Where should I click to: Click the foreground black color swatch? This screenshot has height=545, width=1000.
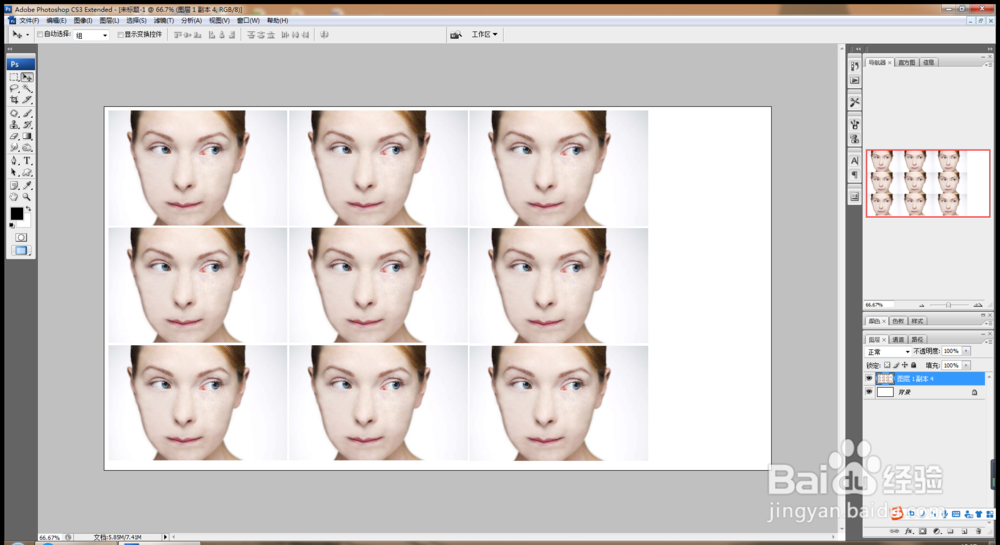pyautogui.click(x=17, y=213)
